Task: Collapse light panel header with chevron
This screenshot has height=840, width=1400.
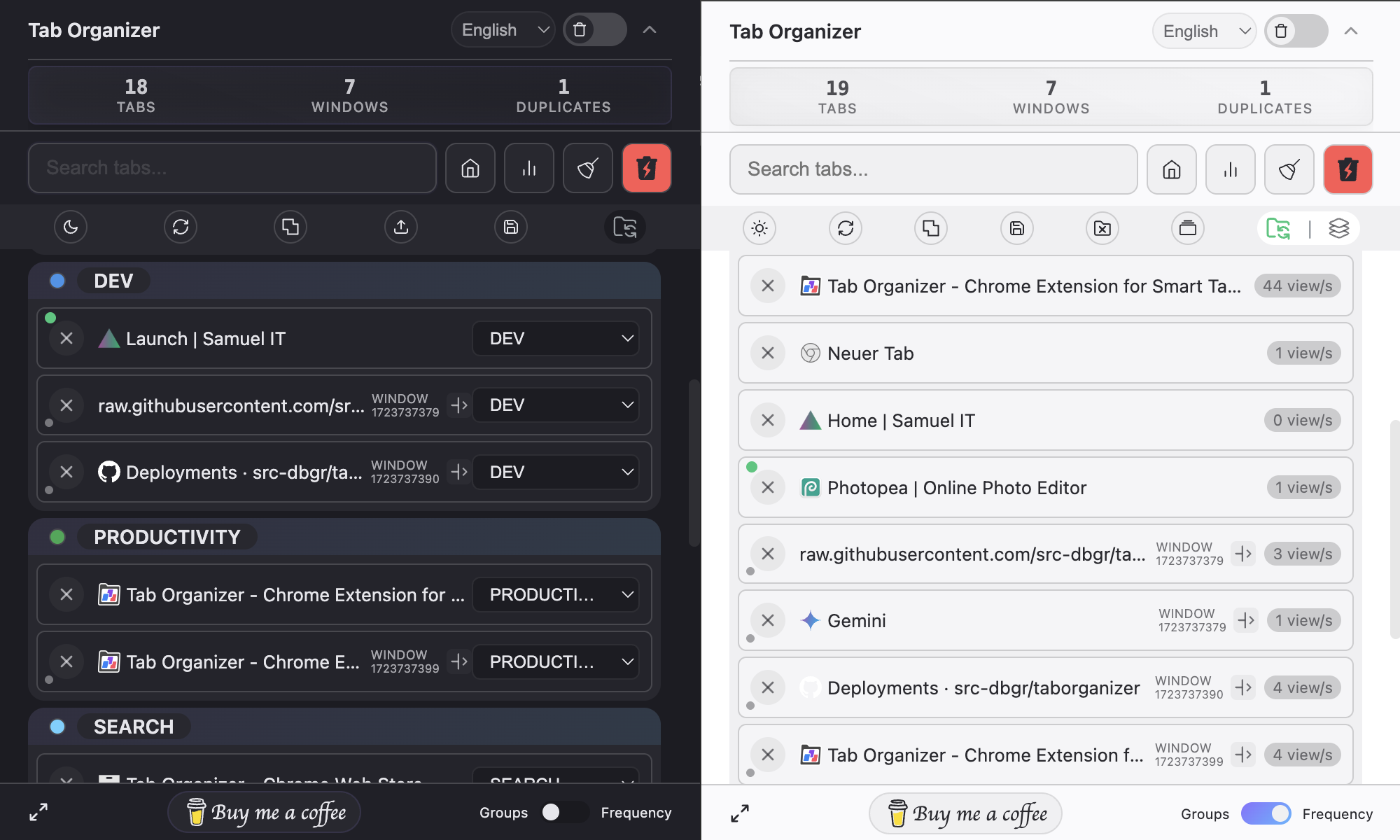Action: coord(1351,31)
